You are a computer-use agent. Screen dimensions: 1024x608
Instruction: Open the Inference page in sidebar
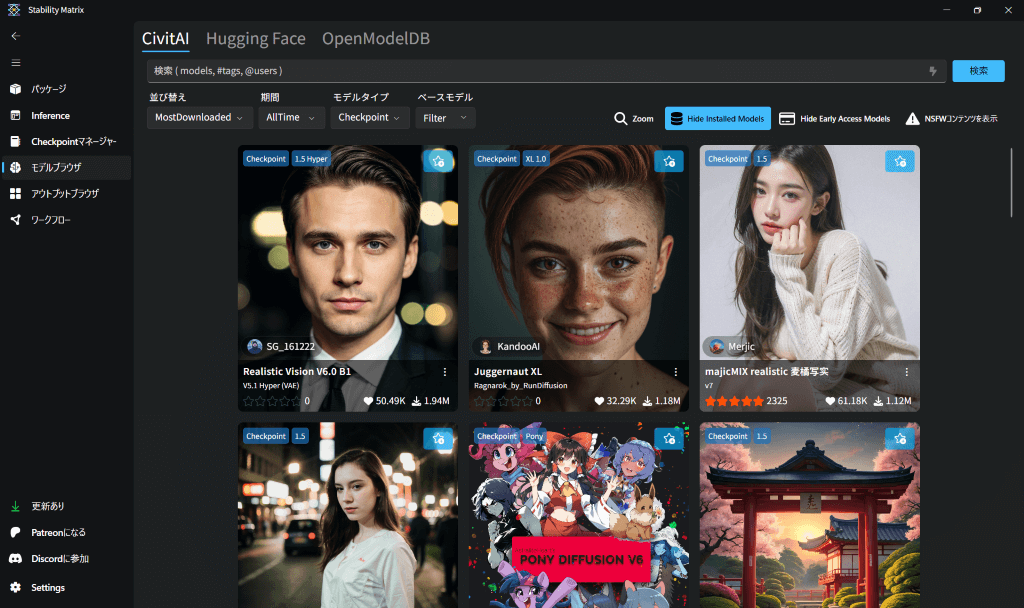(50, 115)
